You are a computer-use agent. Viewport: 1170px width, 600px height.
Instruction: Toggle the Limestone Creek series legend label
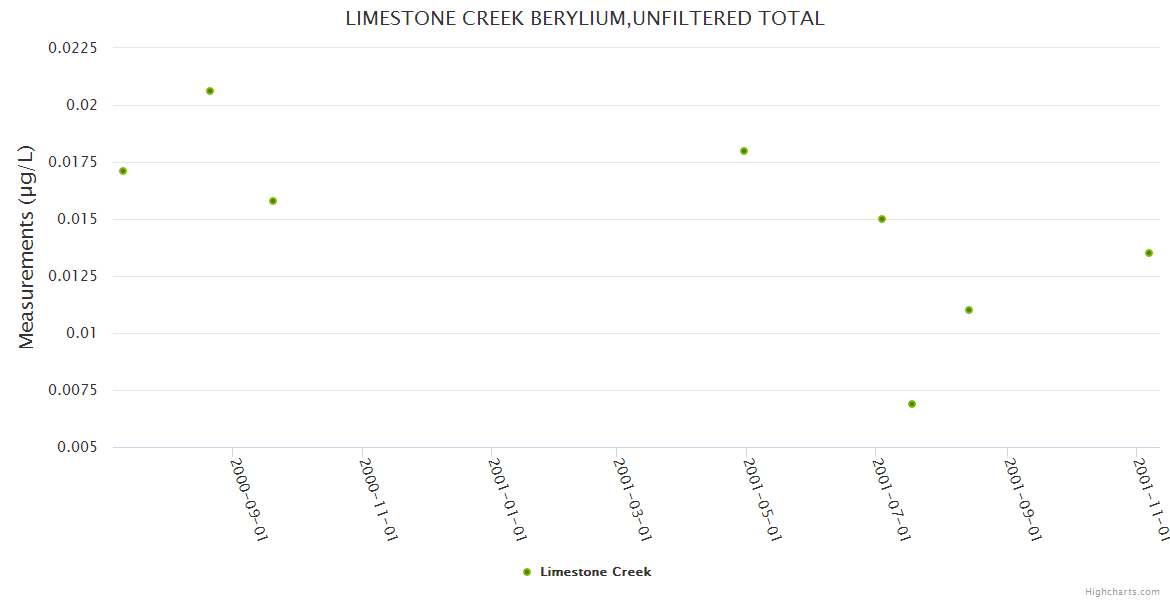point(595,572)
